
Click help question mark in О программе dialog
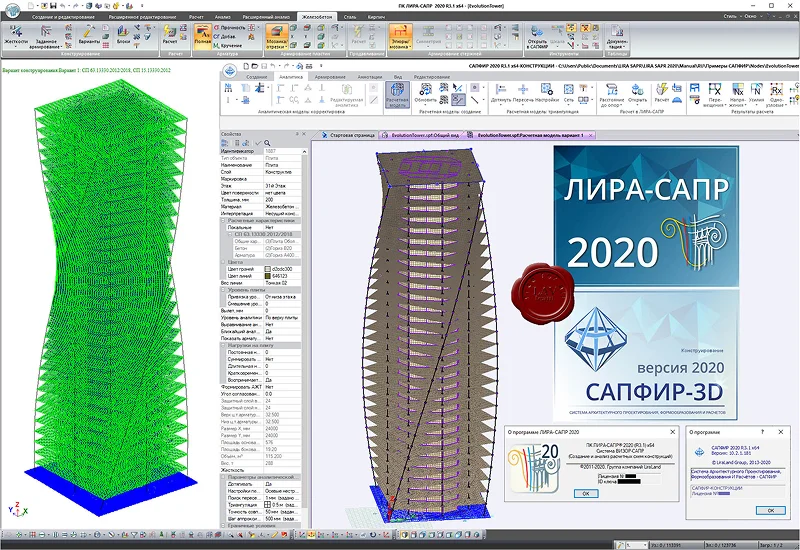coord(762,432)
